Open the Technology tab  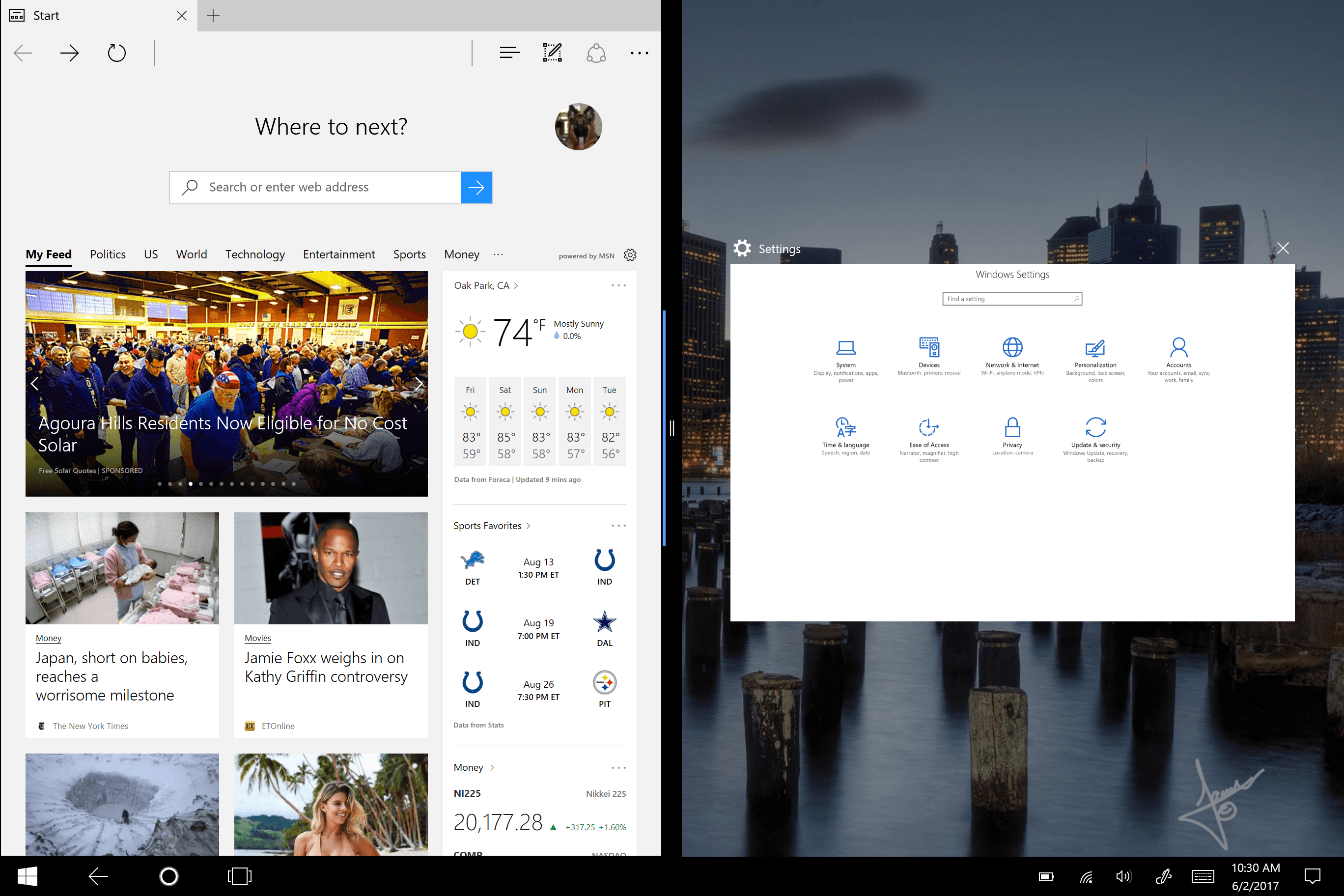coord(255,254)
